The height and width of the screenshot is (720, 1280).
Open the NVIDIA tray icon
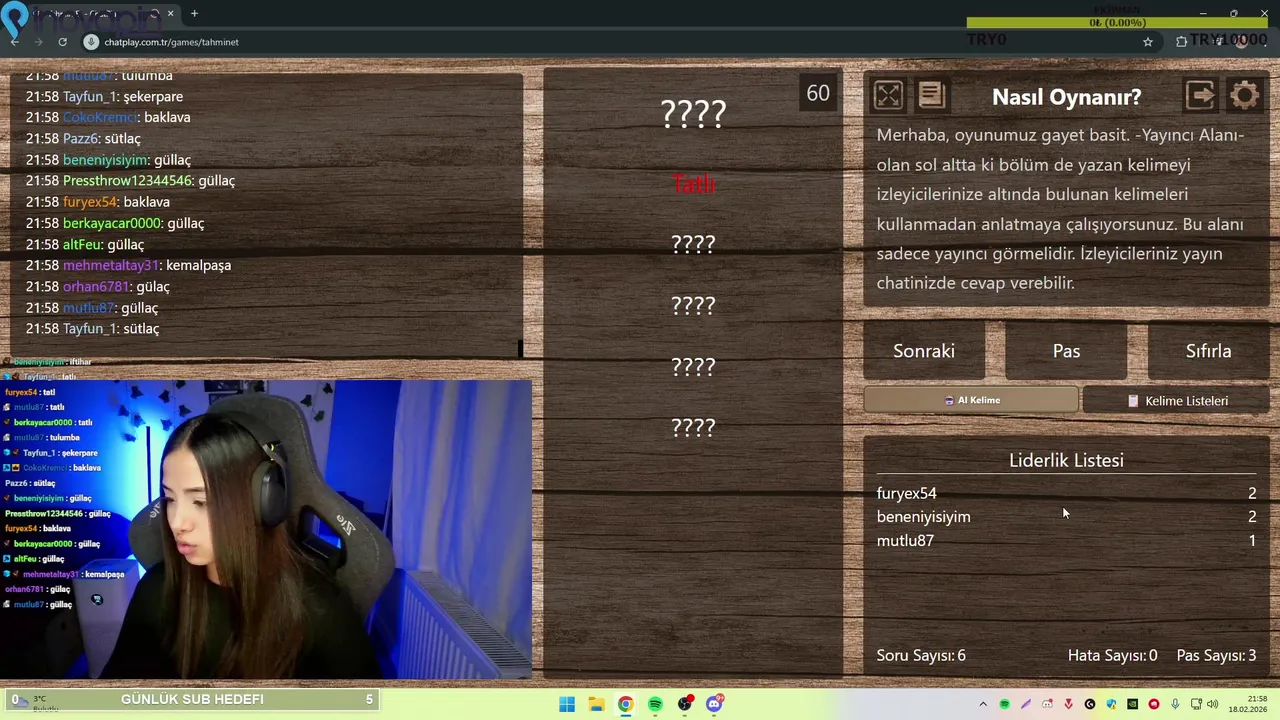[x=1132, y=704]
